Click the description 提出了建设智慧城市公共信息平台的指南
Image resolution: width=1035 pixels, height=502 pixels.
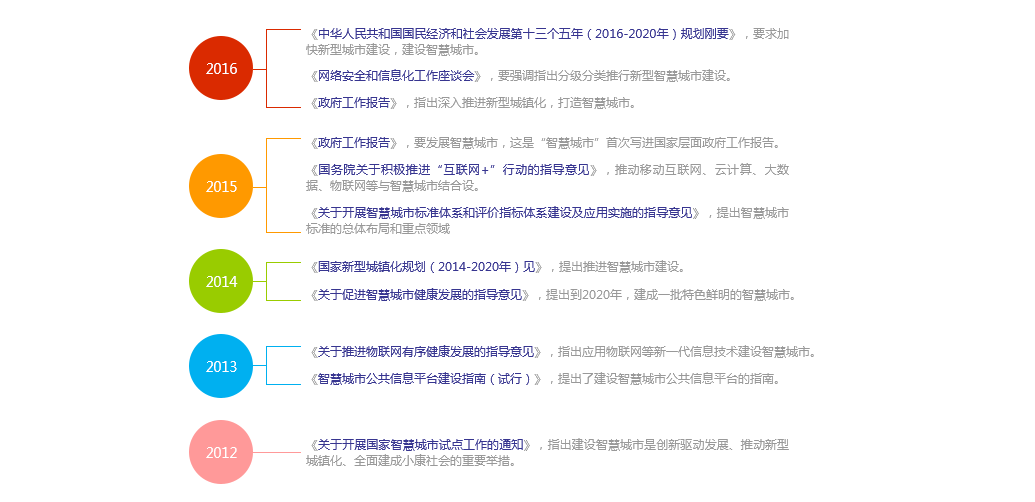668,379
